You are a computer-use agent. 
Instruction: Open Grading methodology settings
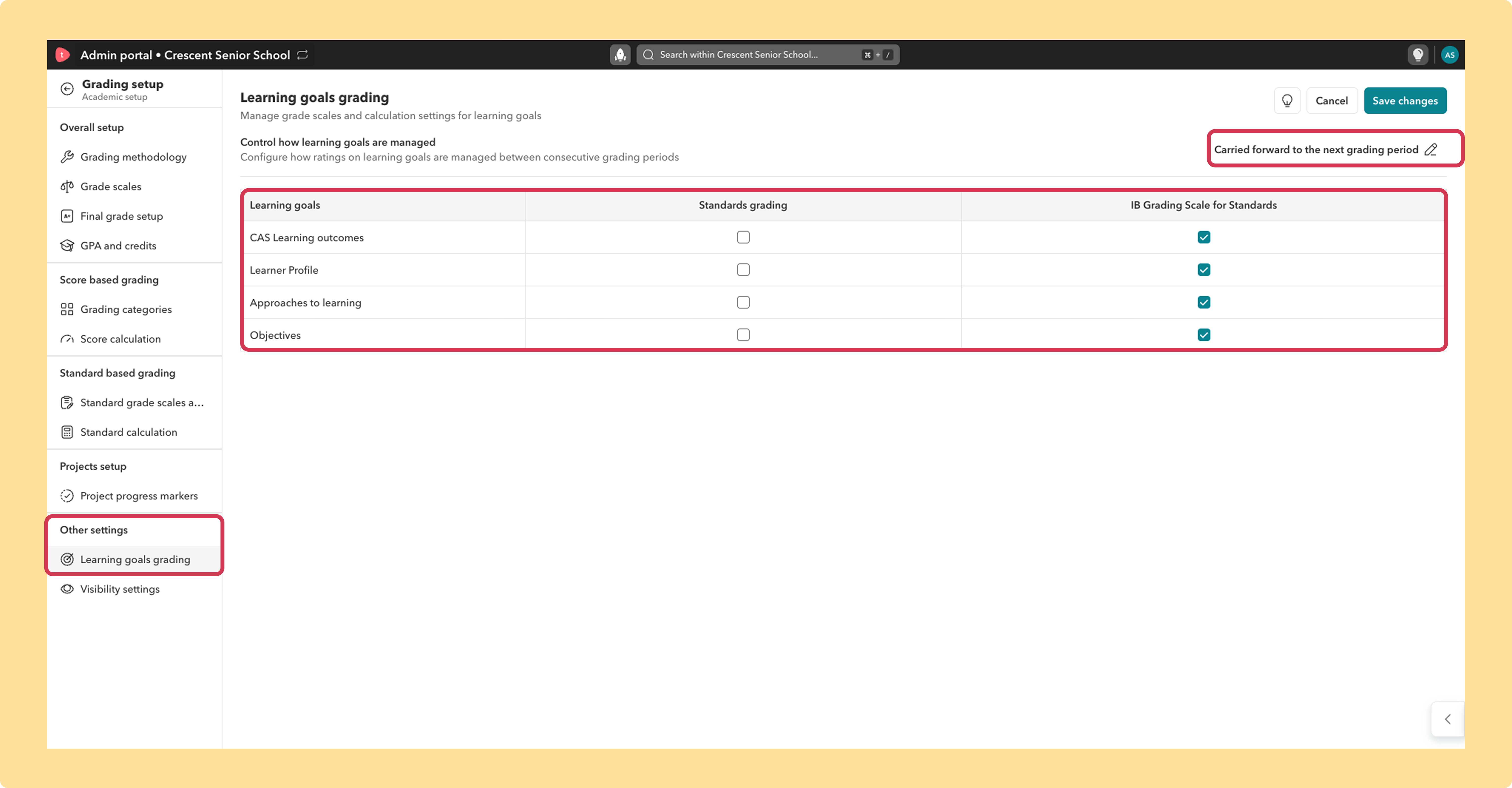134,157
